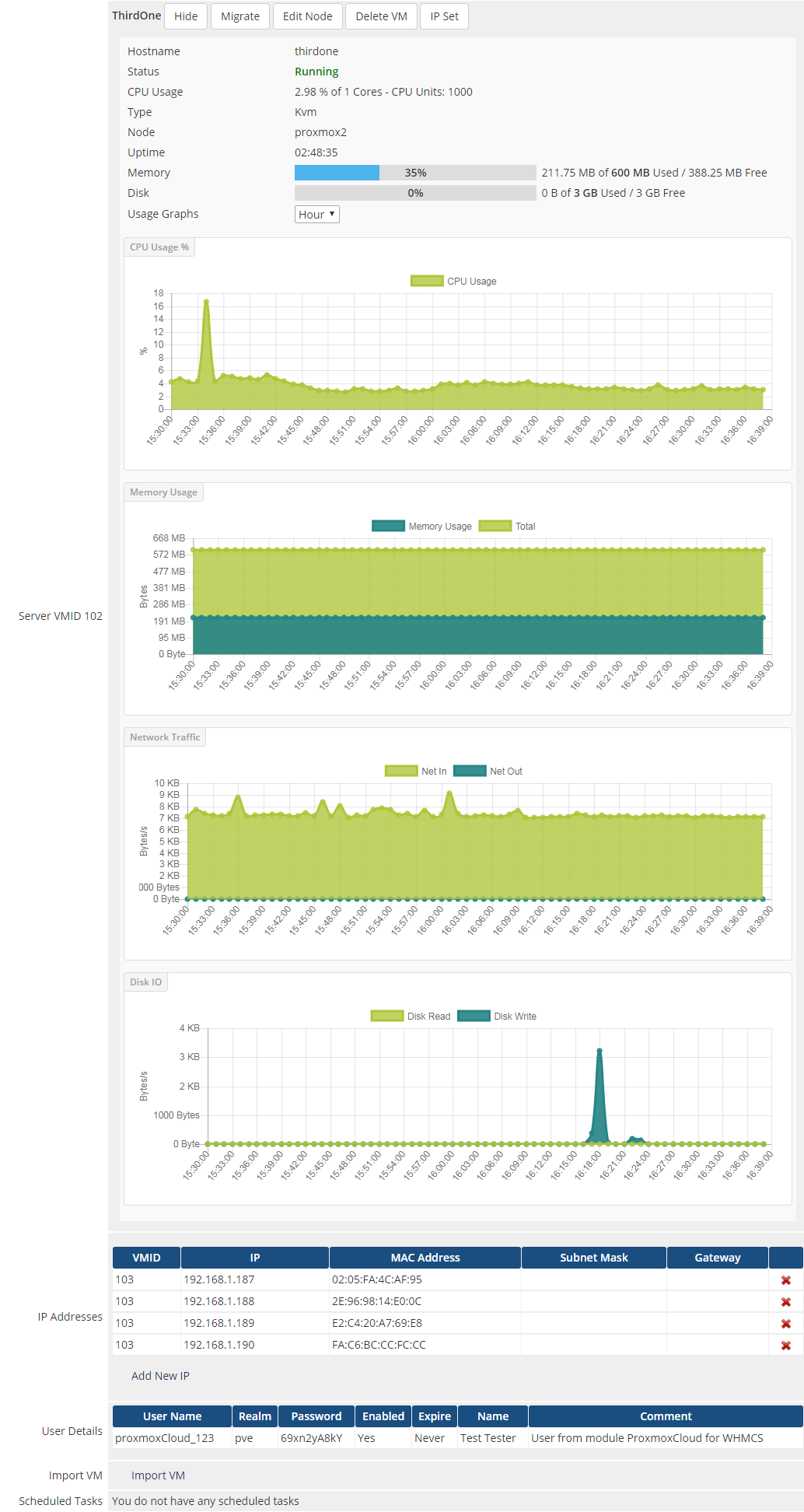
Task: Click the Hide button
Action: click(x=186, y=16)
